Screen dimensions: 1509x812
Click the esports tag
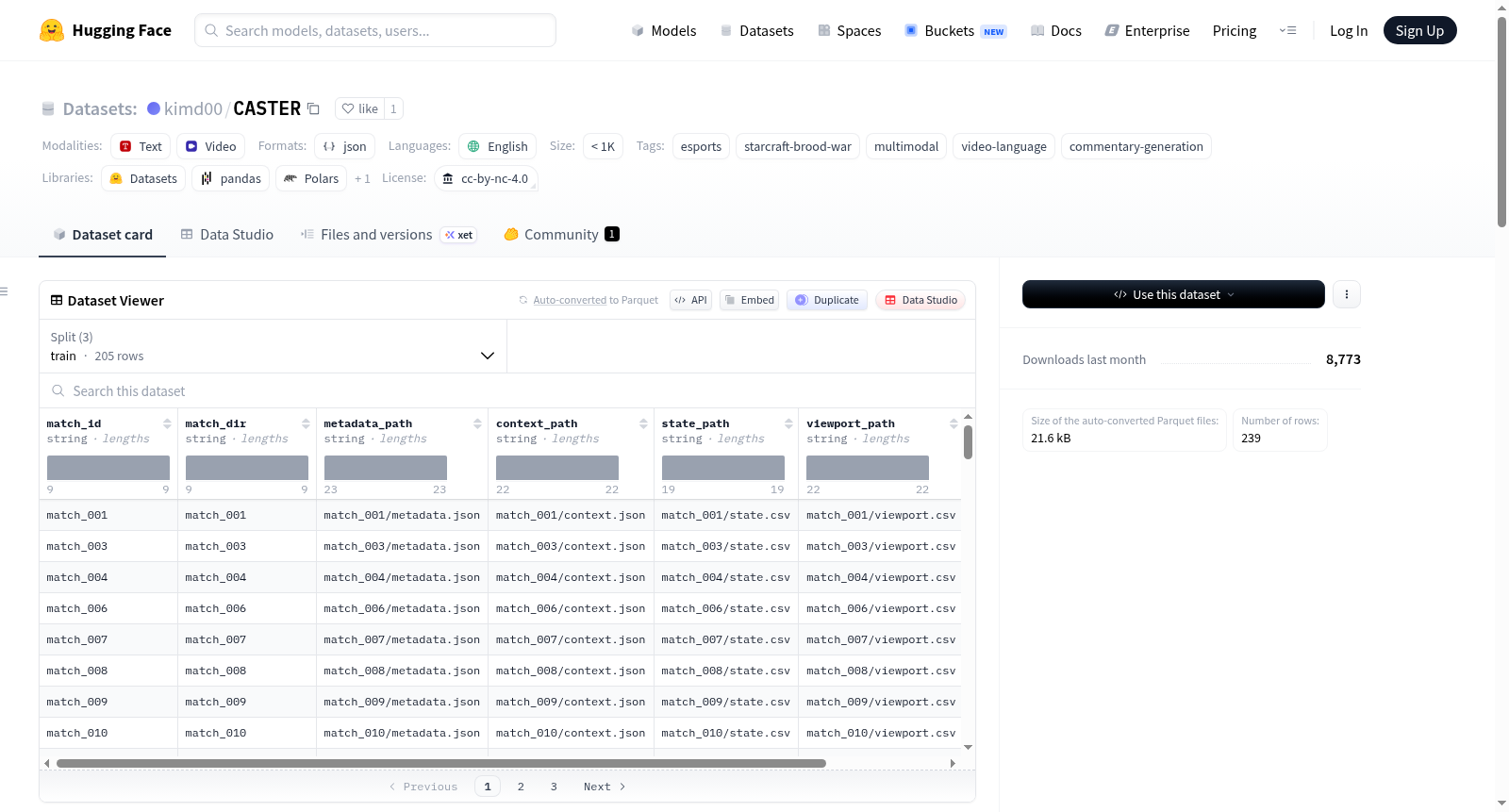[x=701, y=146]
